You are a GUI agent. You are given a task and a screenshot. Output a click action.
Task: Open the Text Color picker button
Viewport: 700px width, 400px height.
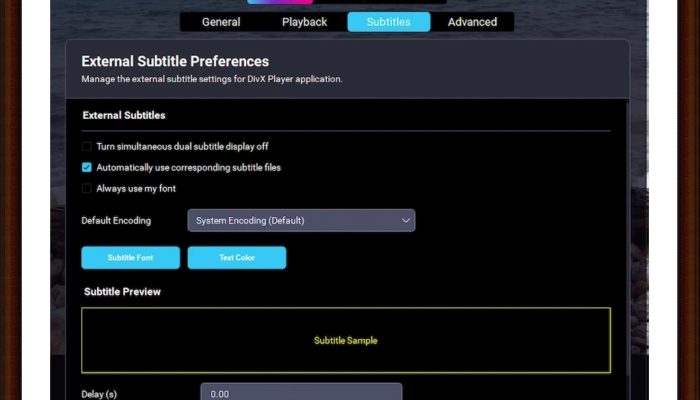(236, 258)
